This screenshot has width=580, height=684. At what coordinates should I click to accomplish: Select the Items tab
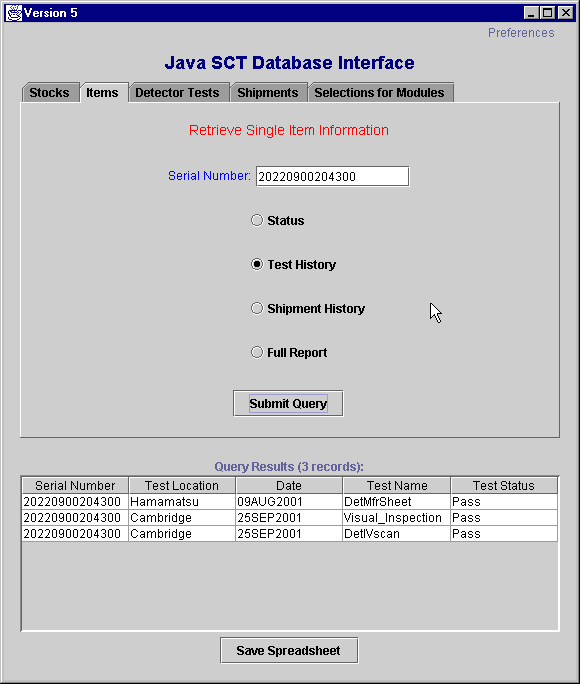point(103,92)
